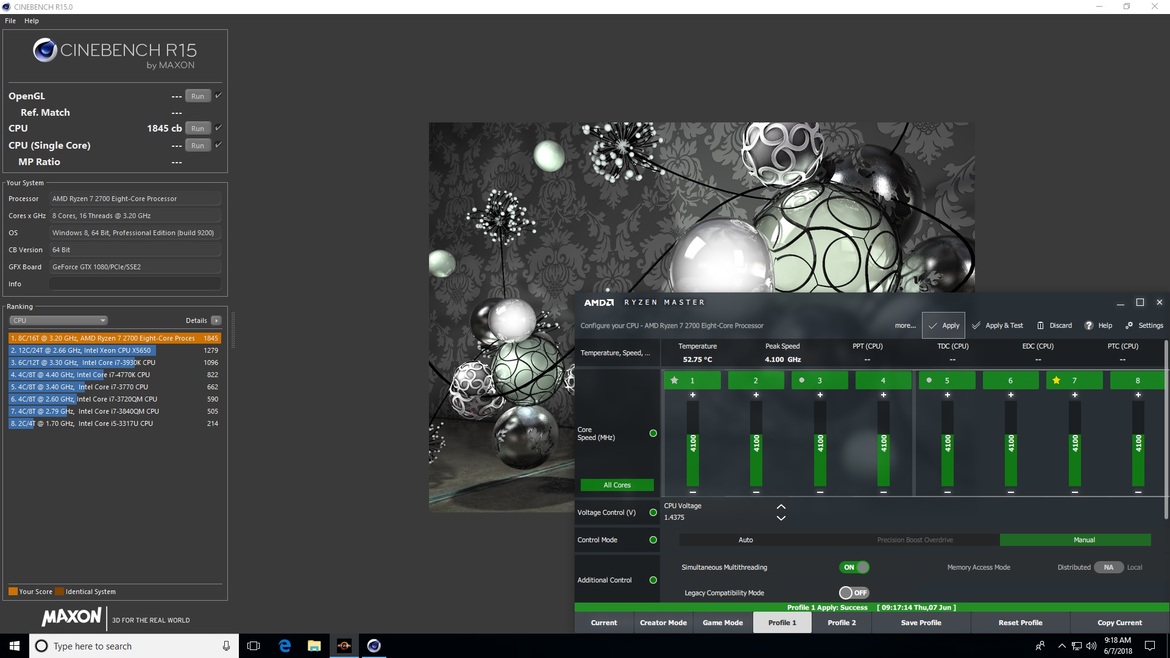Open File Explorer from the taskbar

click(x=314, y=646)
